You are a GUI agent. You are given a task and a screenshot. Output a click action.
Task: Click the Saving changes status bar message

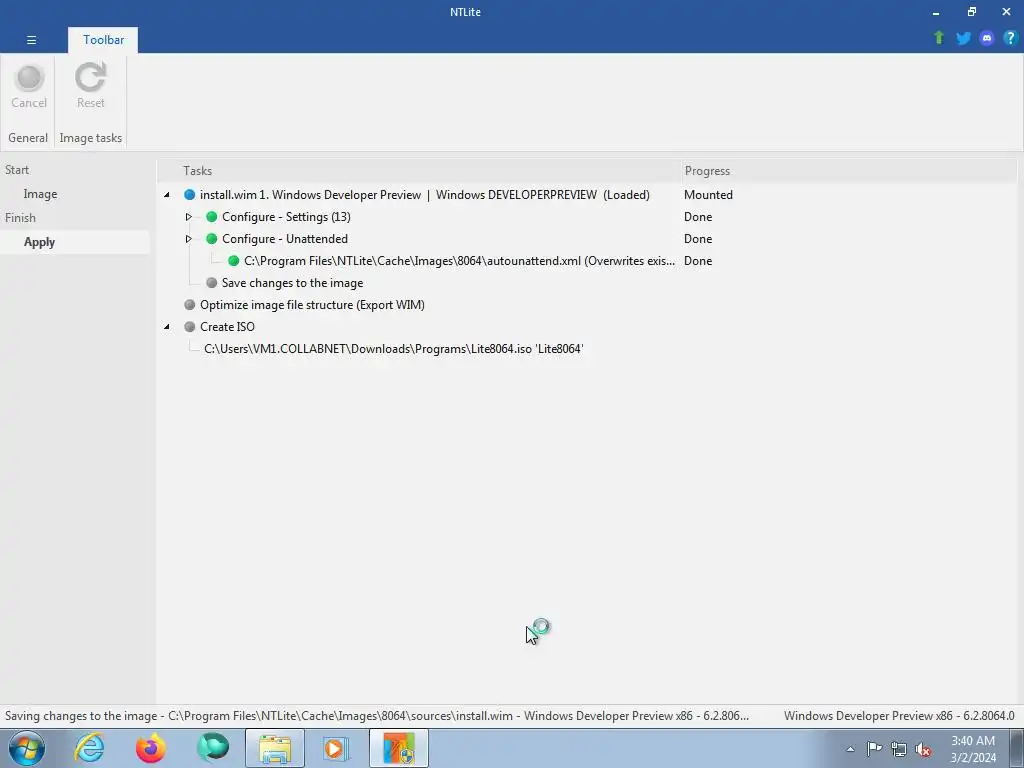[x=377, y=716]
